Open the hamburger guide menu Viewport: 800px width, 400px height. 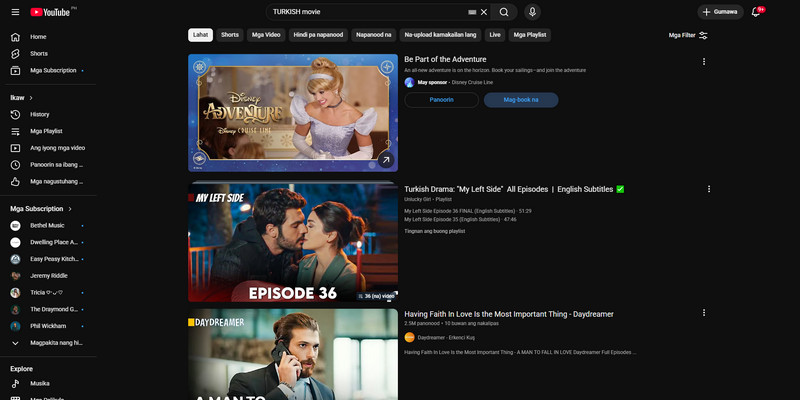click(x=15, y=12)
